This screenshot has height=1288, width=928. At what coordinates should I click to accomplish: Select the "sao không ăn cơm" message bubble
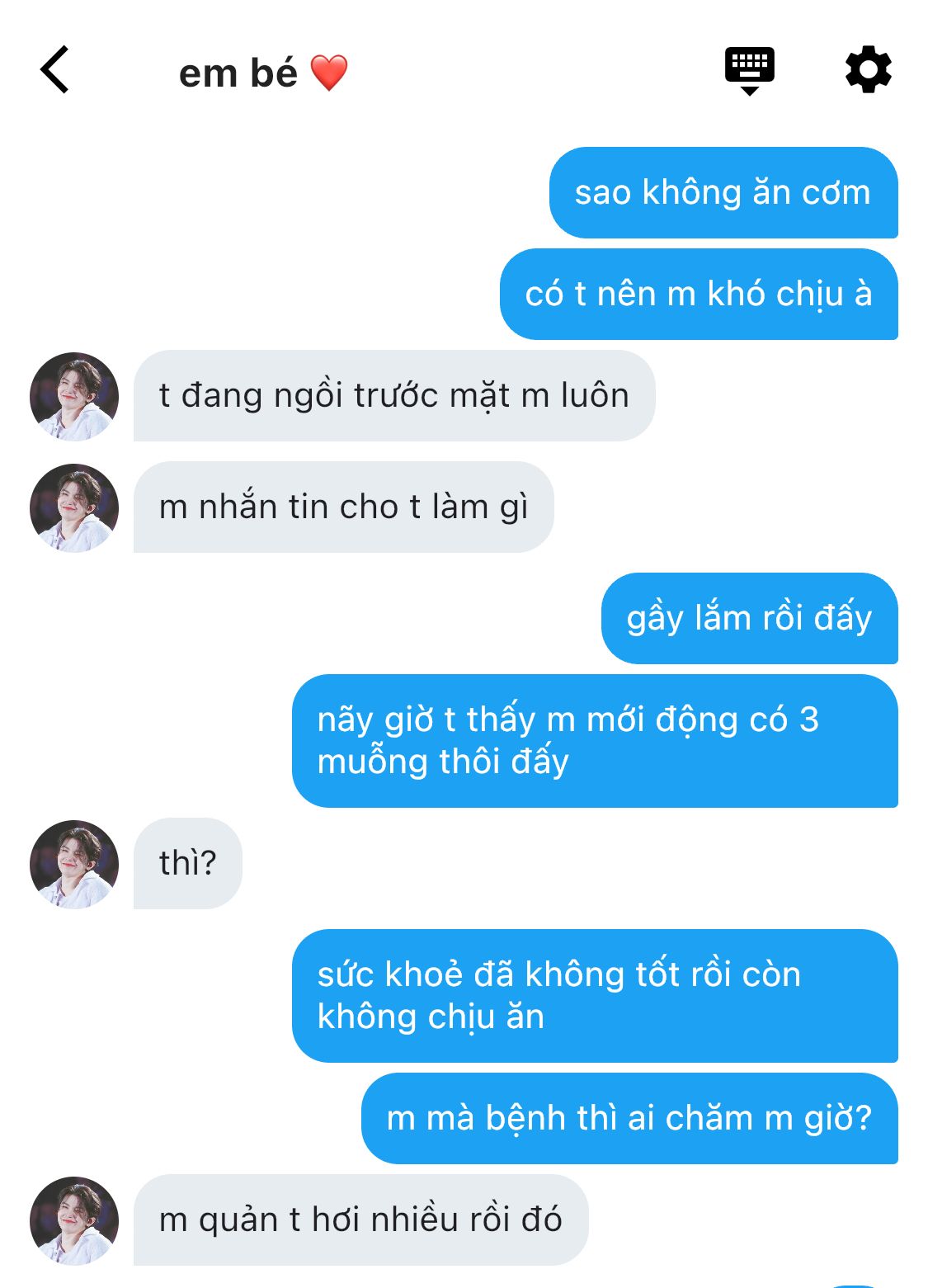[723, 193]
